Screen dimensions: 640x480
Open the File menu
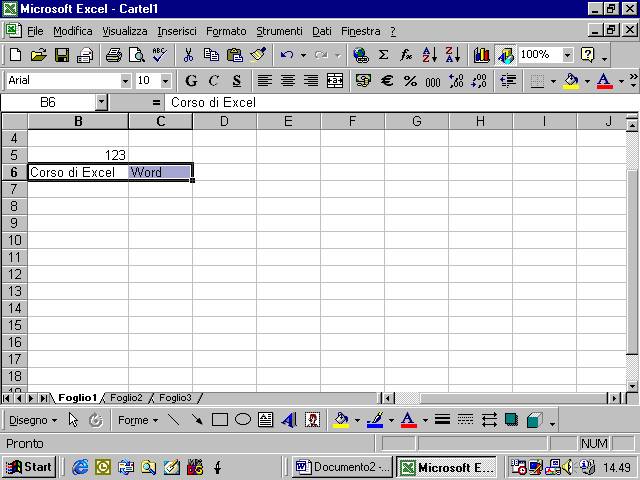[35, 31]
